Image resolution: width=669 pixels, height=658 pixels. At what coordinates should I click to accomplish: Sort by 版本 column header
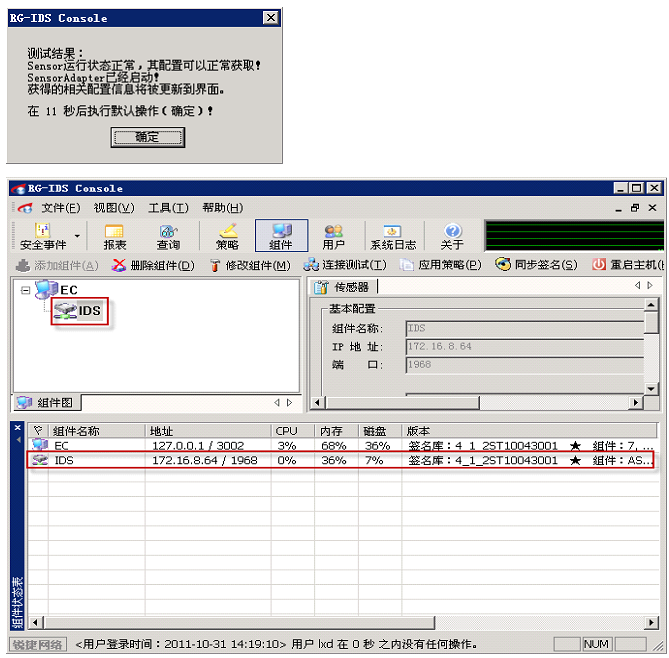click(x=529, y=431)
